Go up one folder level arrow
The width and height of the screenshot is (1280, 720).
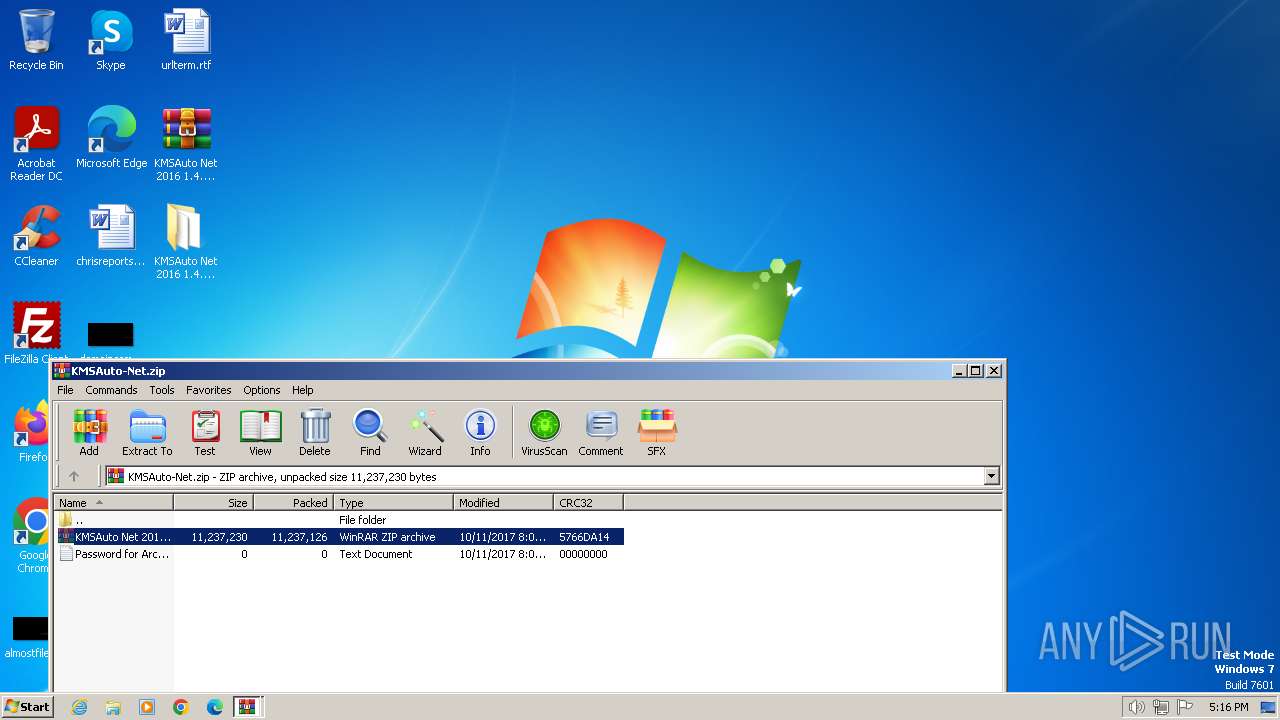click(73, 477)
